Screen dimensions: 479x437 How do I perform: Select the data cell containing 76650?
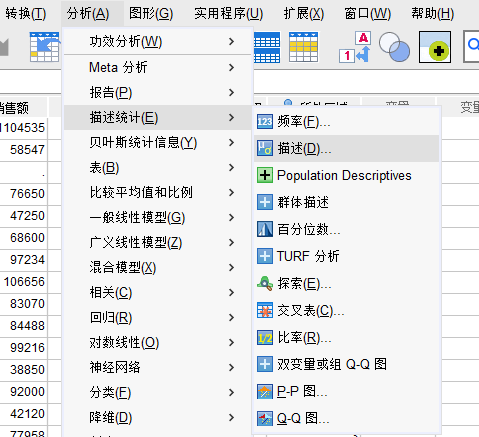(24, 194)
